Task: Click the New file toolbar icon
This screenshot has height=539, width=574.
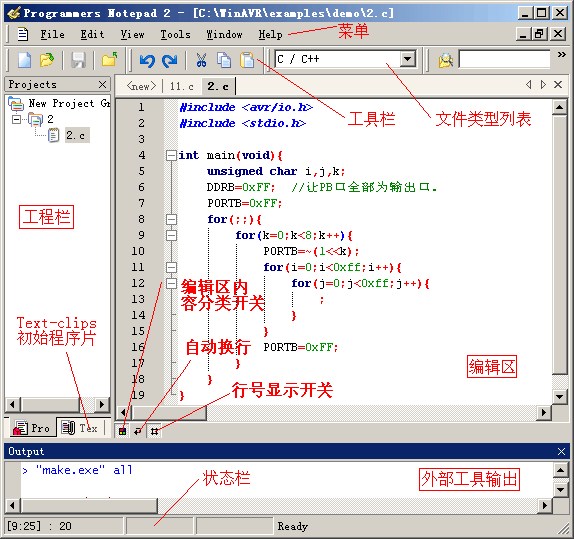Action: pyautogui.click(x=25, y=60)
